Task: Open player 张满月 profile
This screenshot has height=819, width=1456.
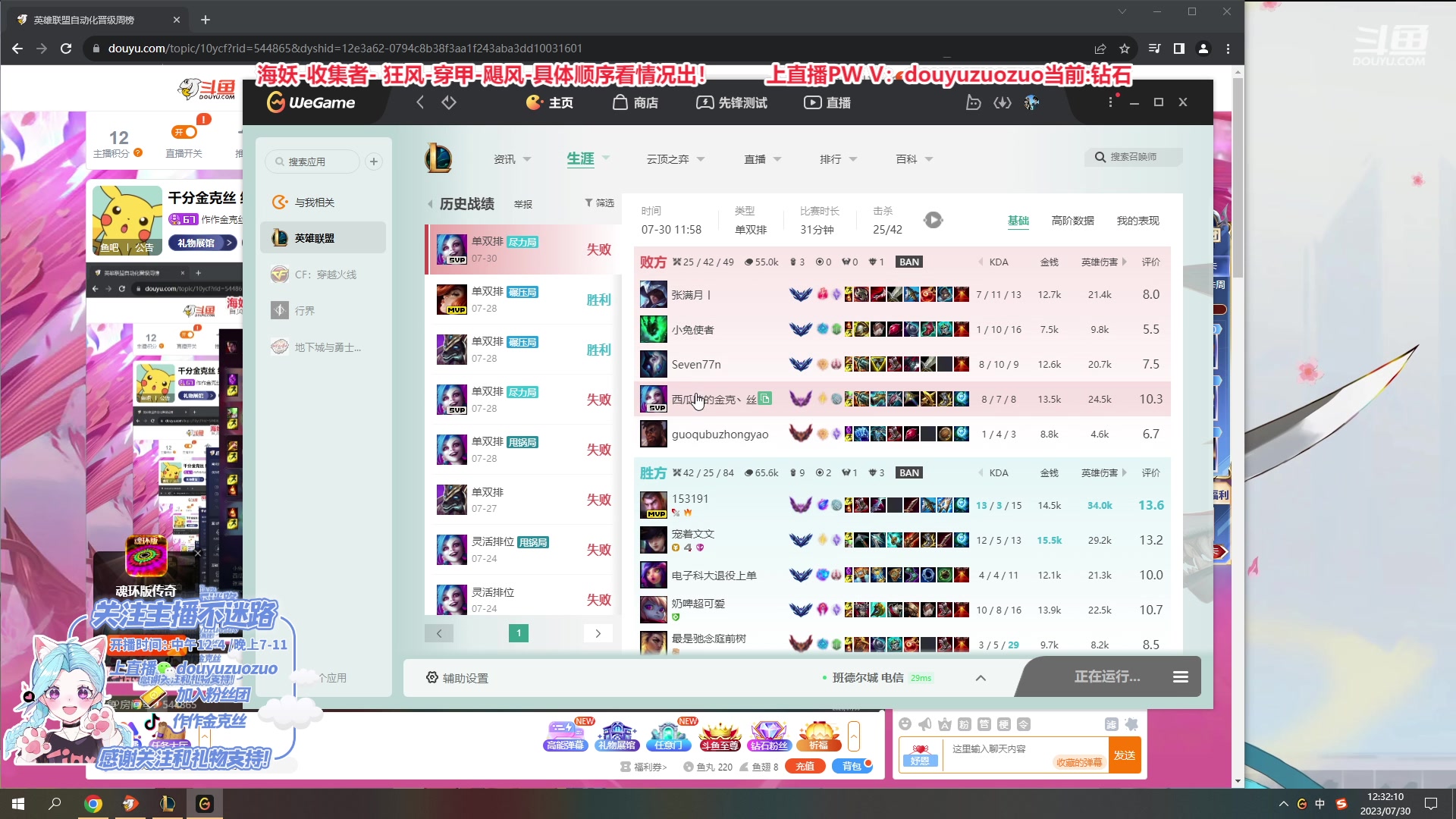Action: point(691,294)
